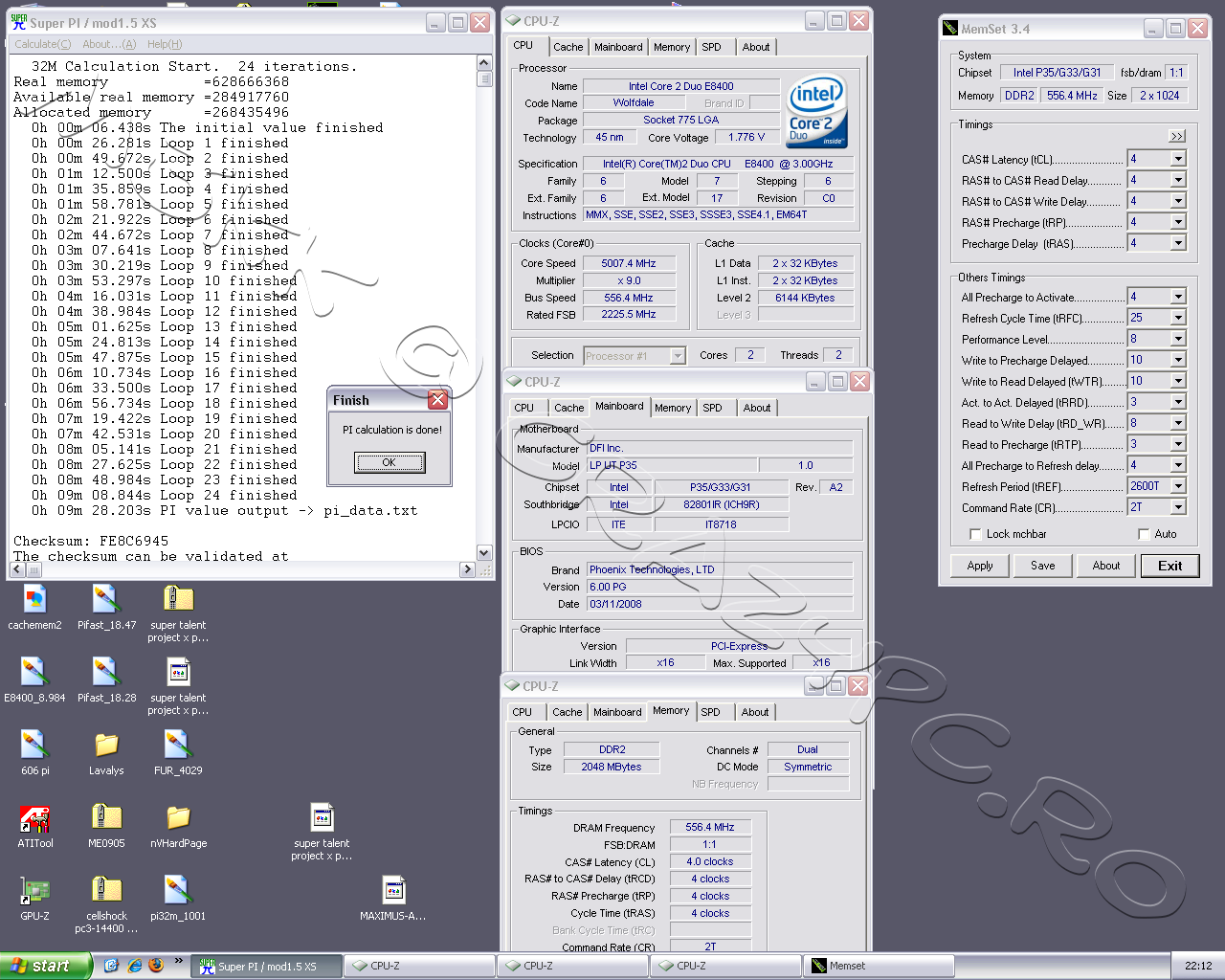Switch to Super PI taskbar button
Screen dimensions: 1225x980
pyautogui.click(x=266, y=966)
